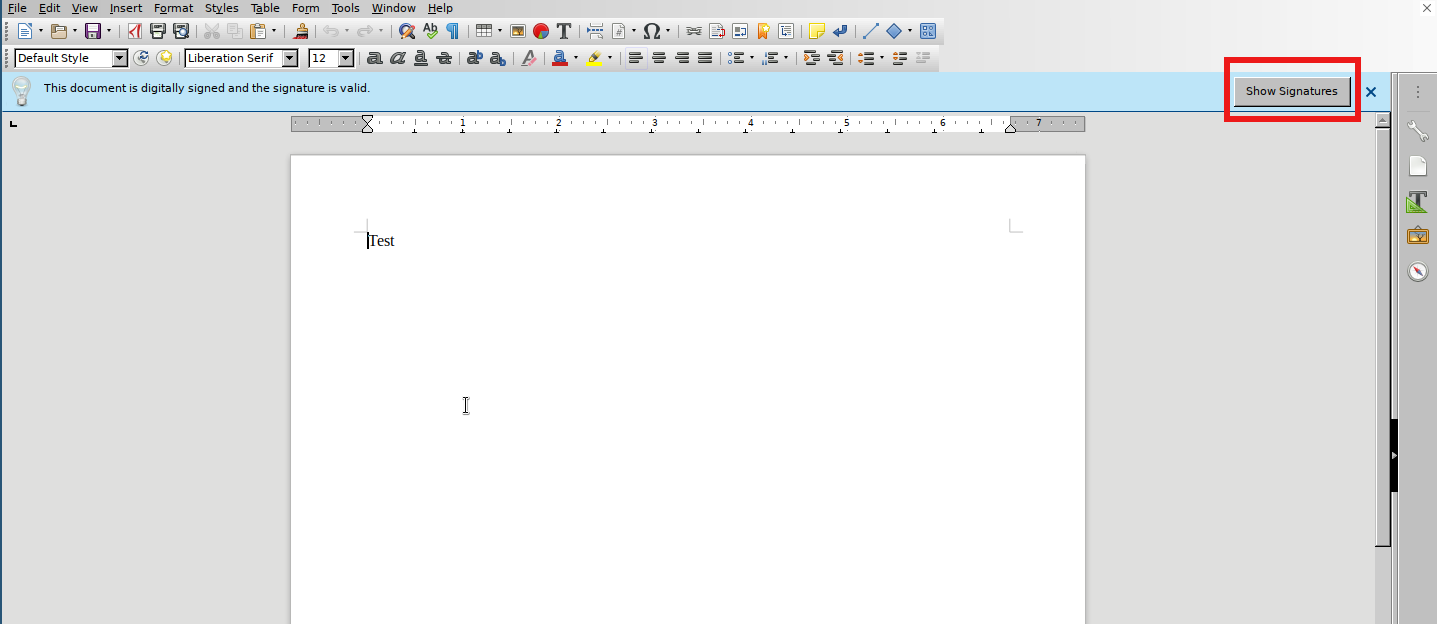Click the Show Signatures button

pos(1291,91)
